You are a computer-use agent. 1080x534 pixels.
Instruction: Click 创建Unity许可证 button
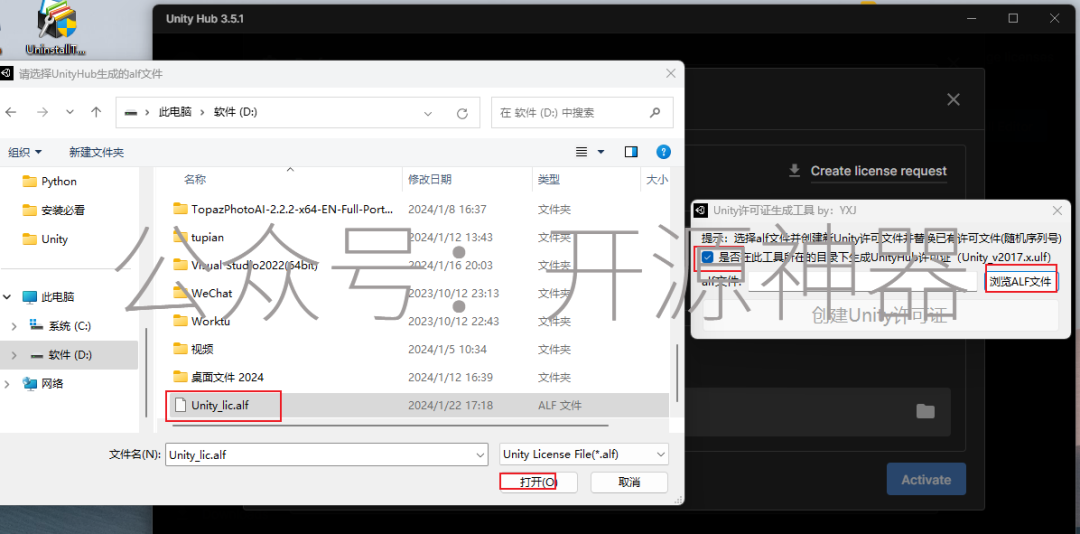(880, 316)
